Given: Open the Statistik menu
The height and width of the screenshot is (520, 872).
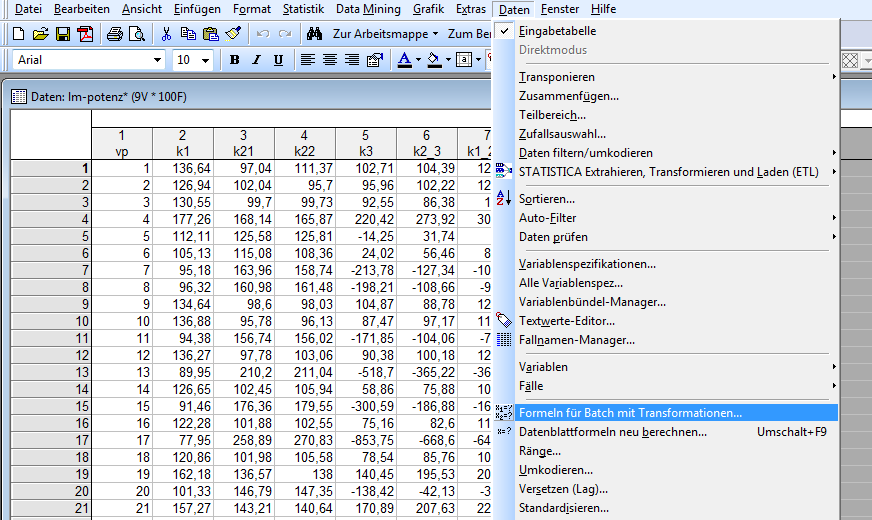Looking at the screenshot, I should [x=303, y=9].
